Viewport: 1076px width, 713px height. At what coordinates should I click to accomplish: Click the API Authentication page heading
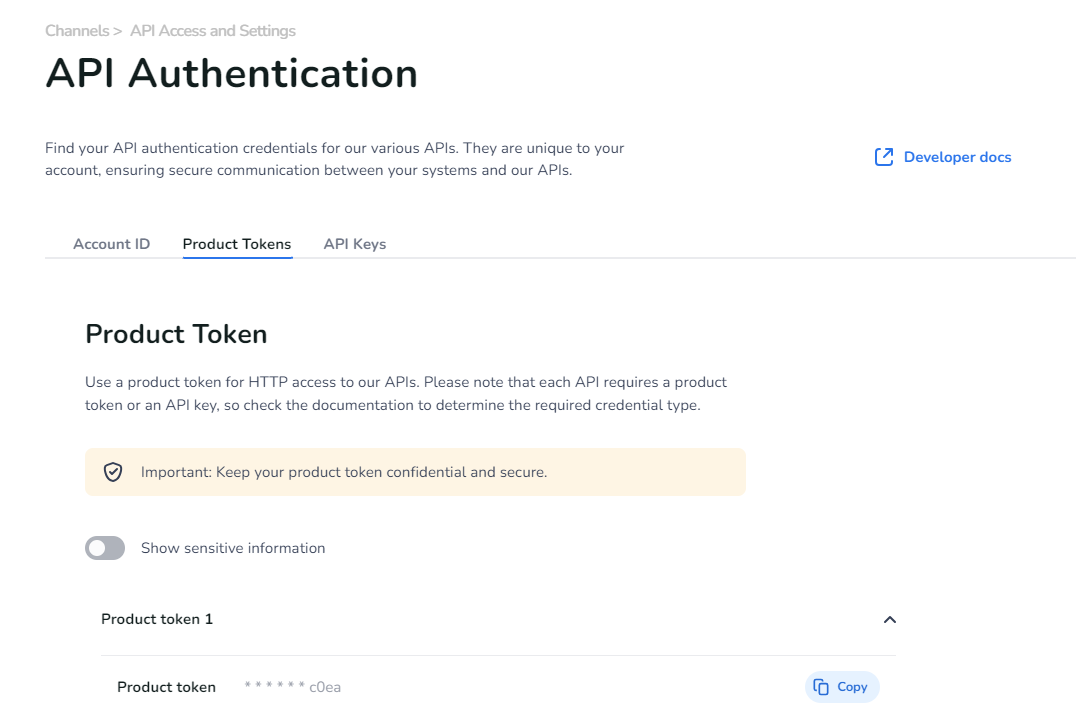pyautogui.click(x=231, y=74)
